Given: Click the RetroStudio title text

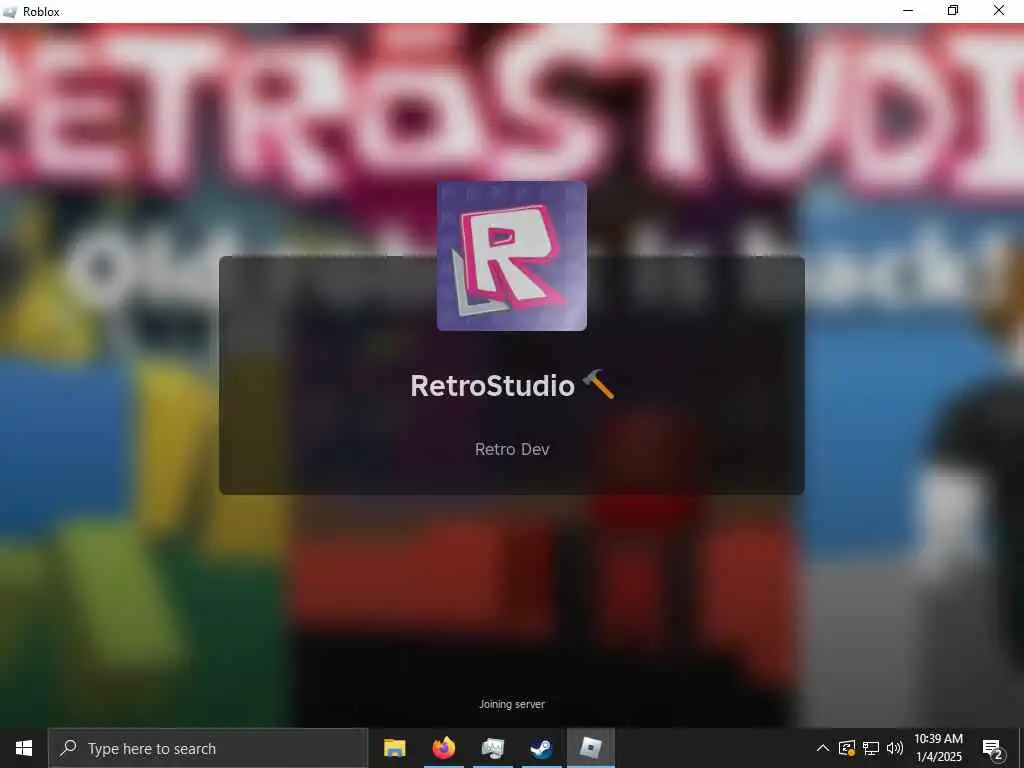Looking at the screenshot, I should point(492,386).
